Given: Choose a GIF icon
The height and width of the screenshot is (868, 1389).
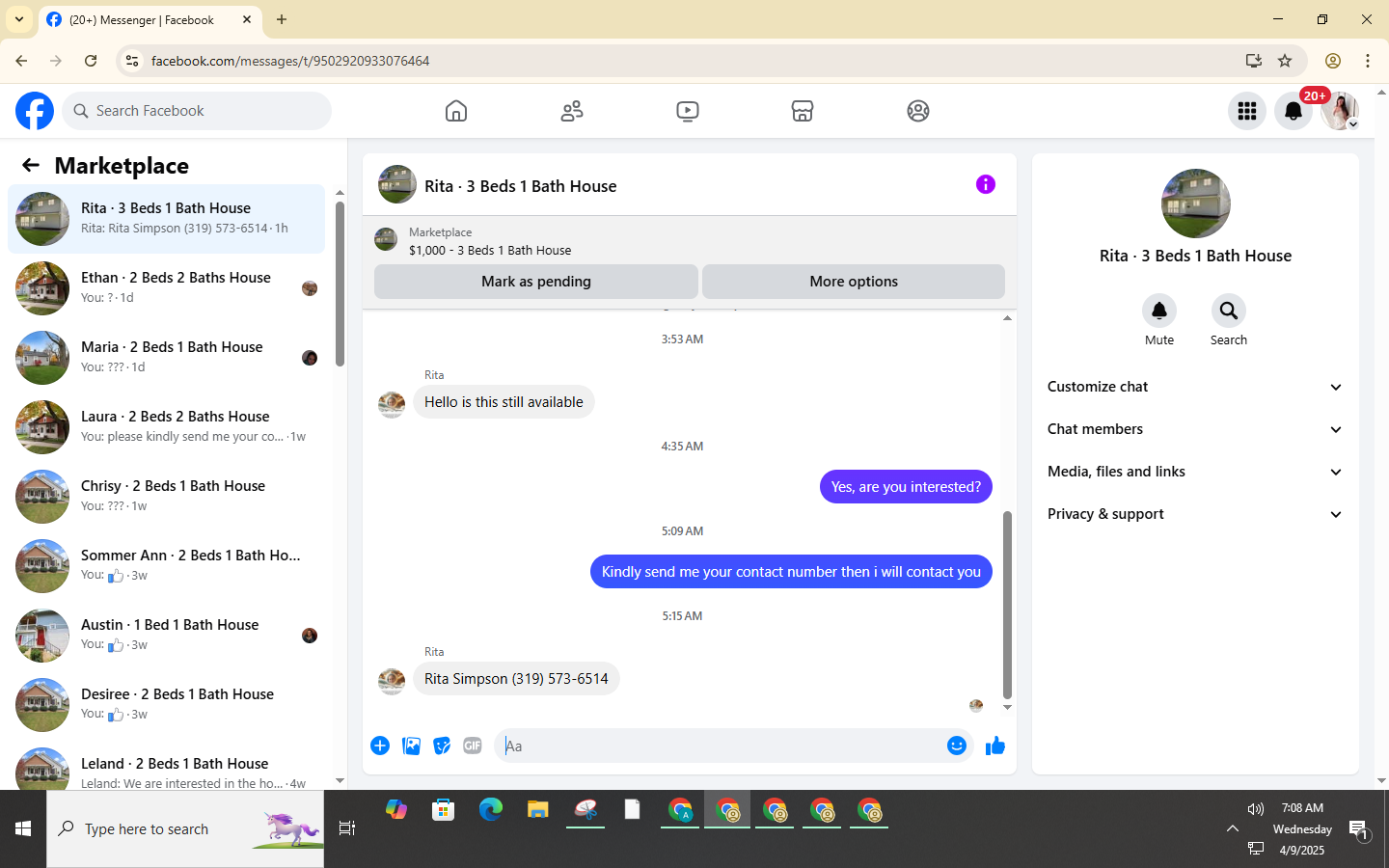Looking at the screenshot, I should pos(473,746).
